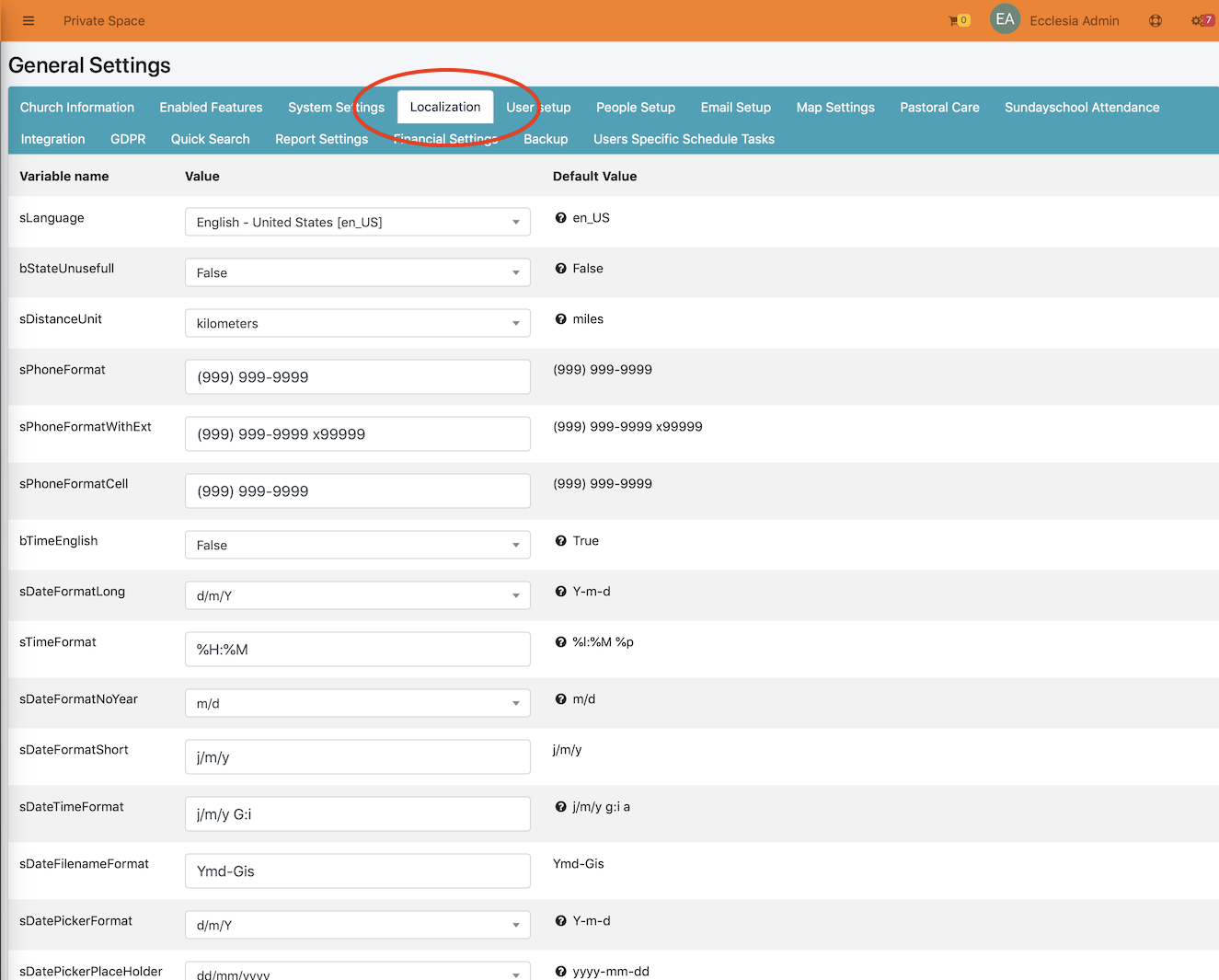Show help icon for sDistanceUnit default
The image size is (1219, 980).
[x=560, y=319]
